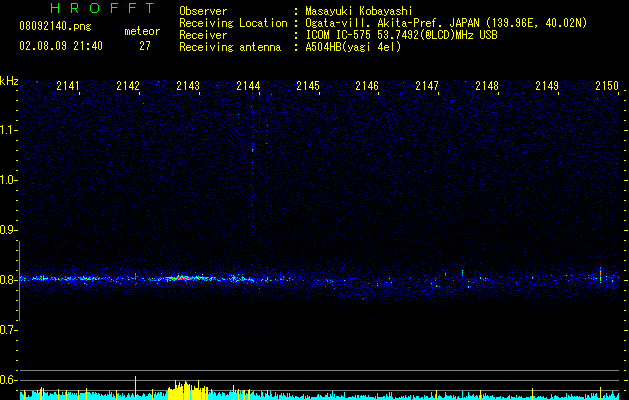Click the Receiver label
Viewport: 629px width, 400px height.
[203, 35]
